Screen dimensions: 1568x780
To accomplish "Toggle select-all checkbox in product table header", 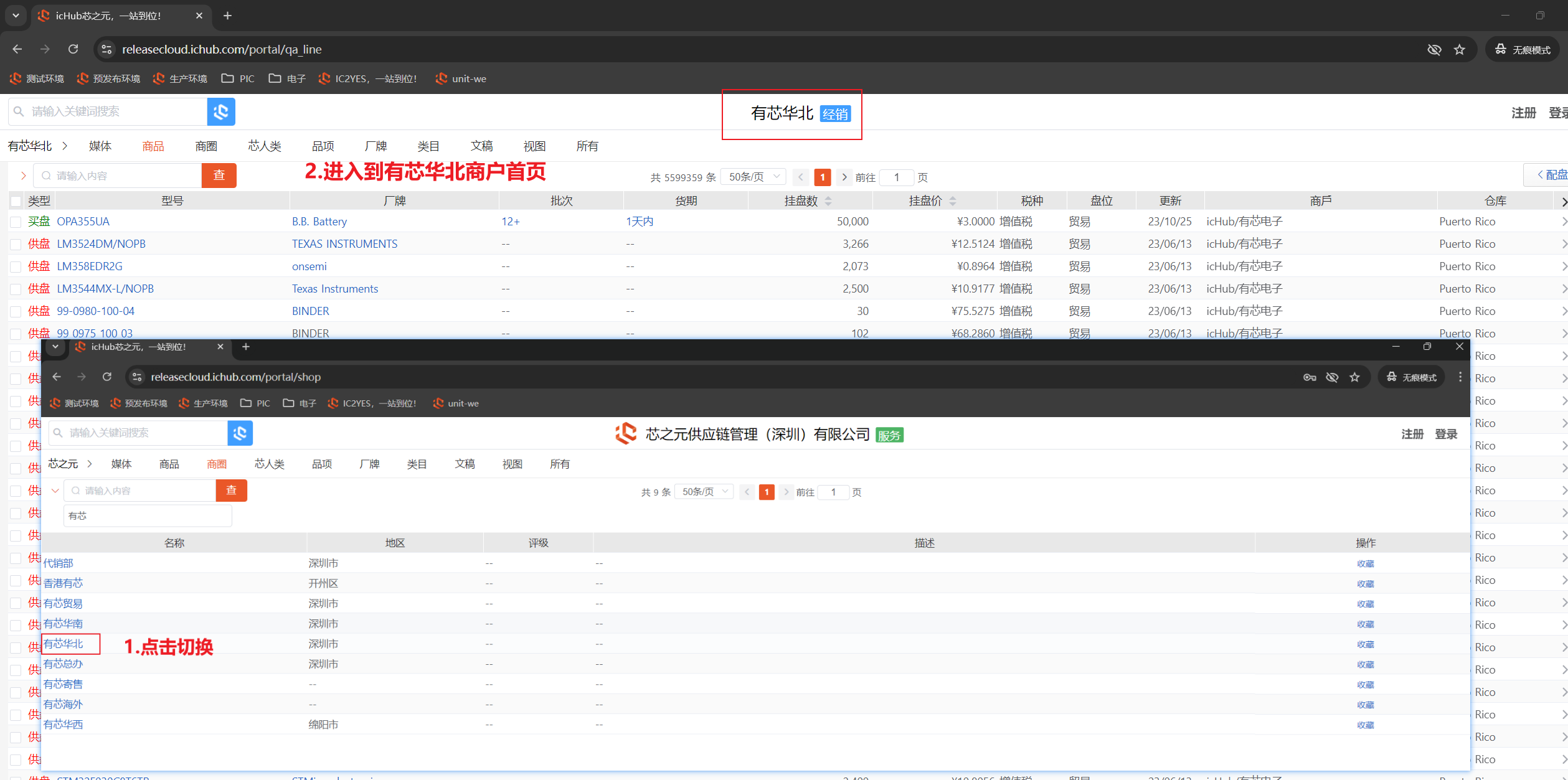I will [16, 201].
